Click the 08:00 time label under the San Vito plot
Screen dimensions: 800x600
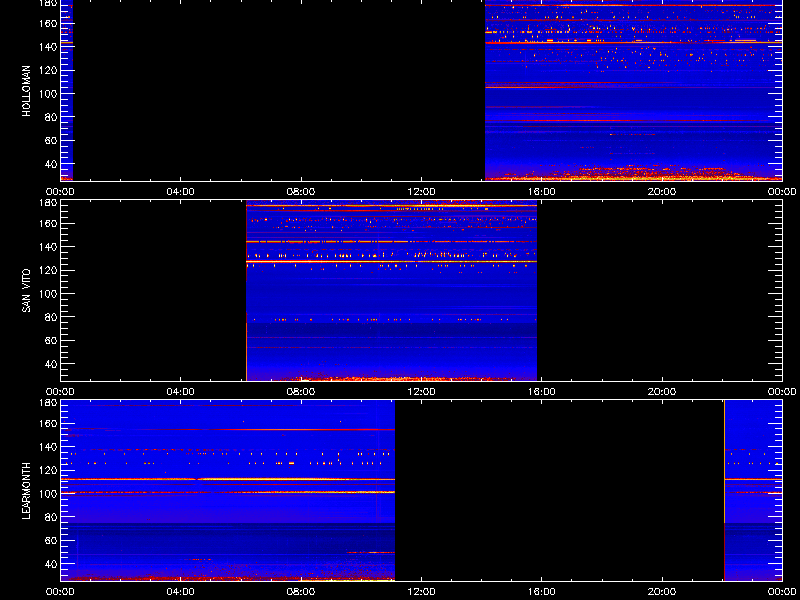pos(301,392)
